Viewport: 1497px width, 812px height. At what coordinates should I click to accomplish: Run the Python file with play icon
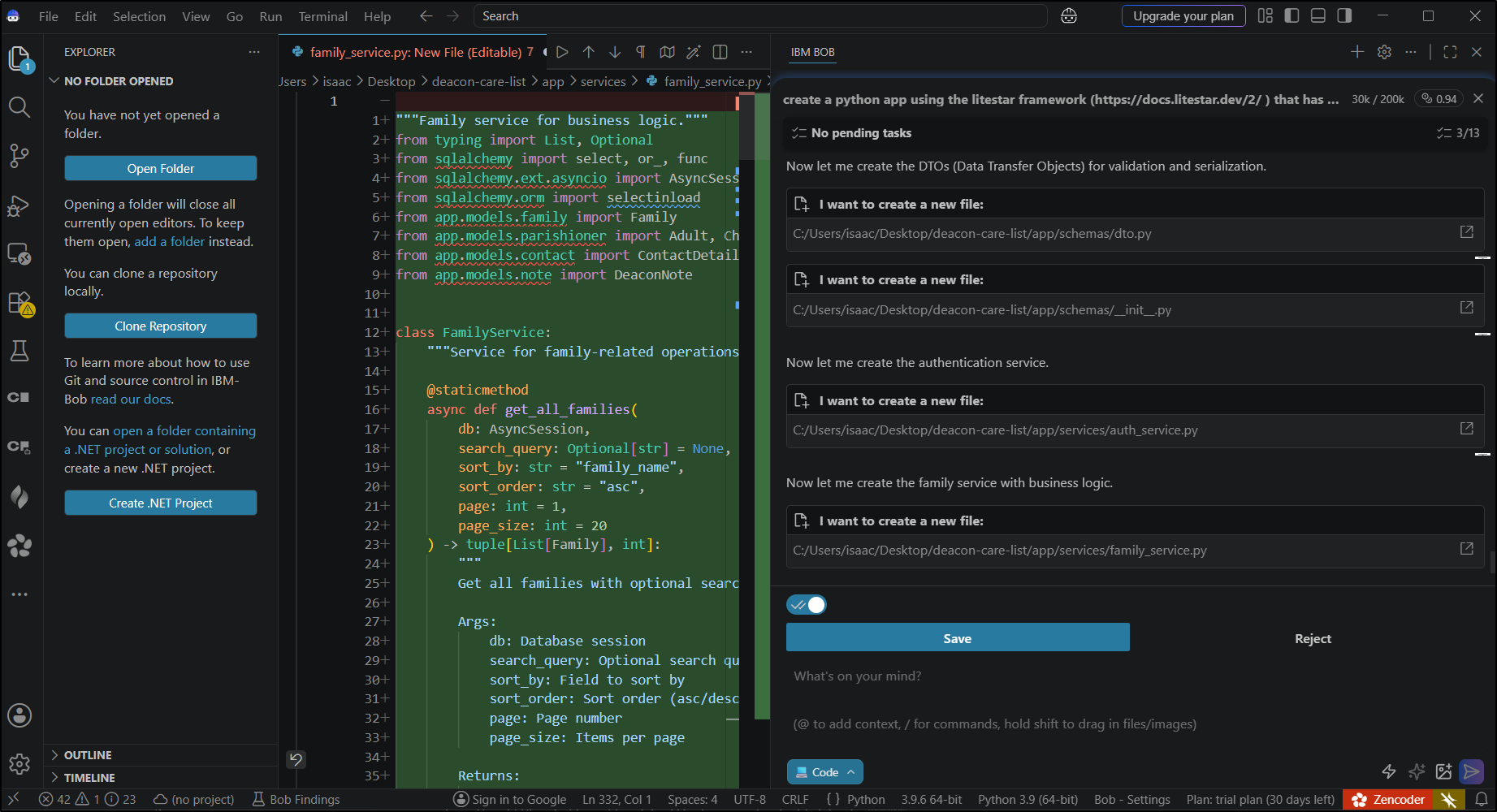[x=562, y=52]
